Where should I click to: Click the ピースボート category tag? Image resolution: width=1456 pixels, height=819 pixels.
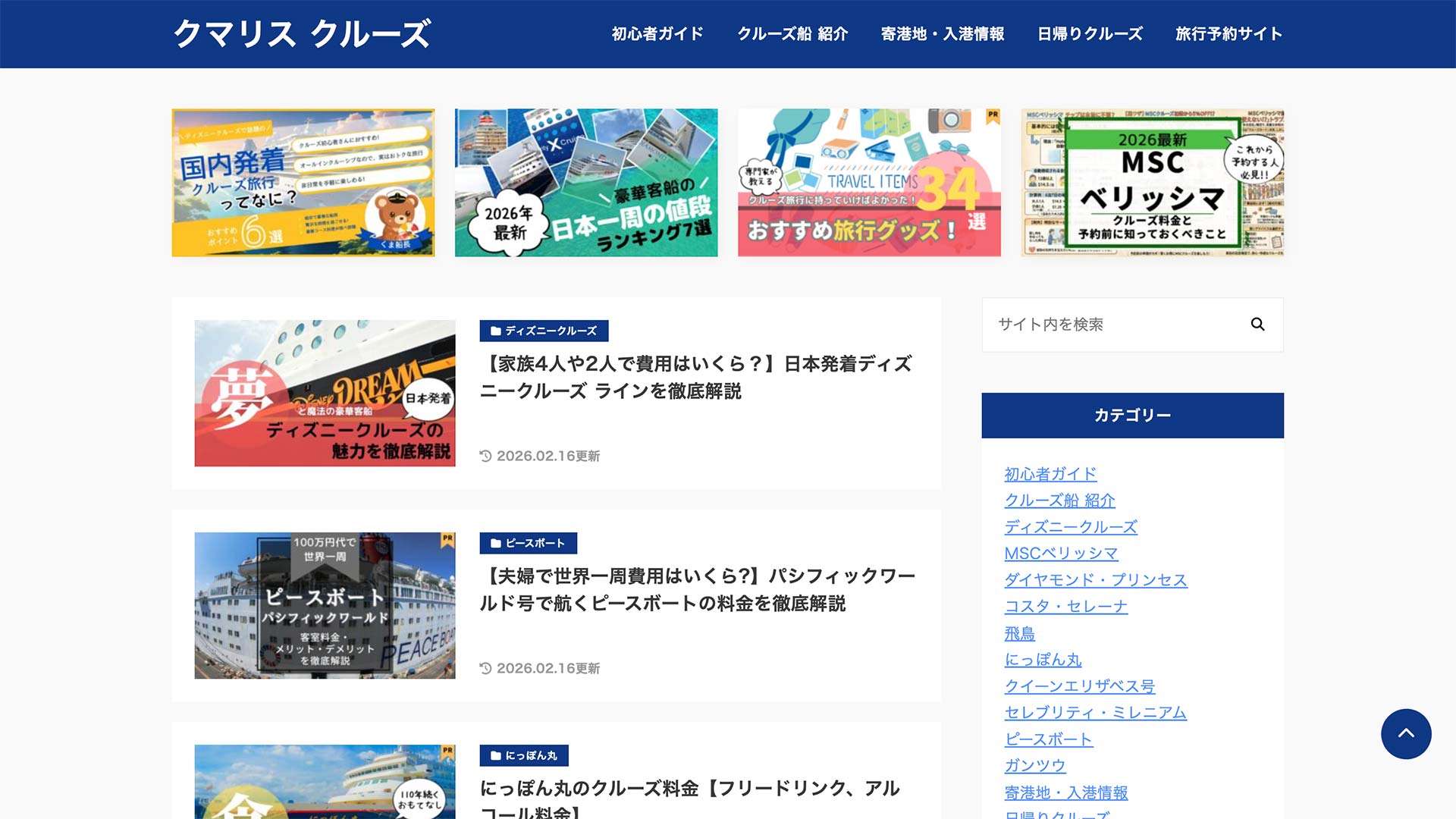click(528, 543)
